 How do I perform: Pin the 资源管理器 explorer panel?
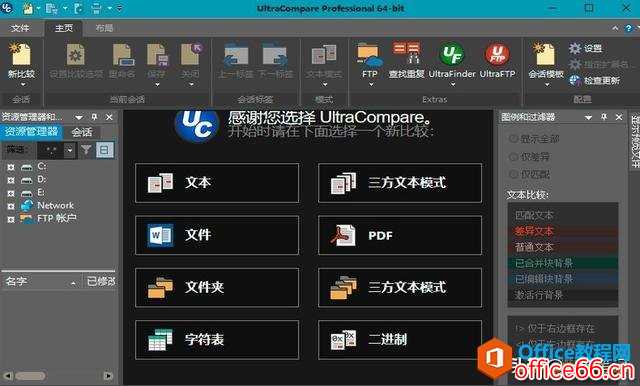pos(95,117)
